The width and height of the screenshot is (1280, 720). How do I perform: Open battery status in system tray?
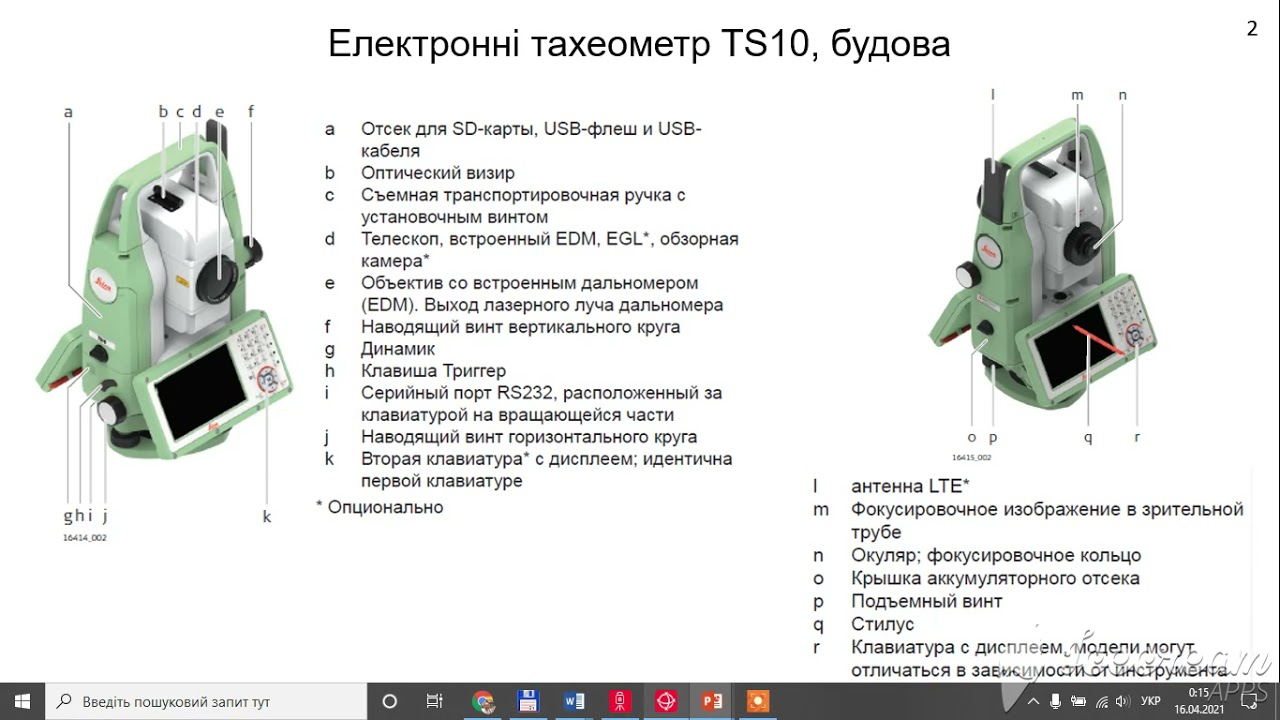point(1079,701)
